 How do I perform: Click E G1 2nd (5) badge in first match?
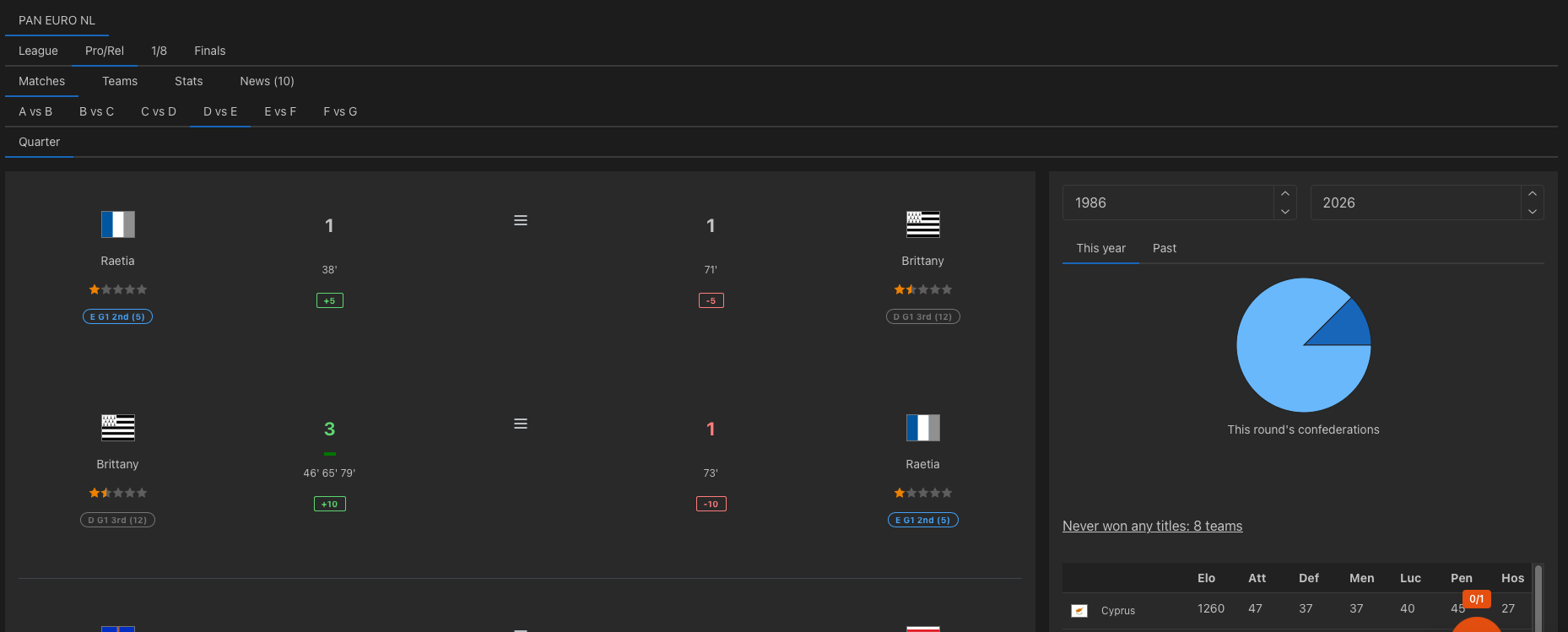click(117, 316)
